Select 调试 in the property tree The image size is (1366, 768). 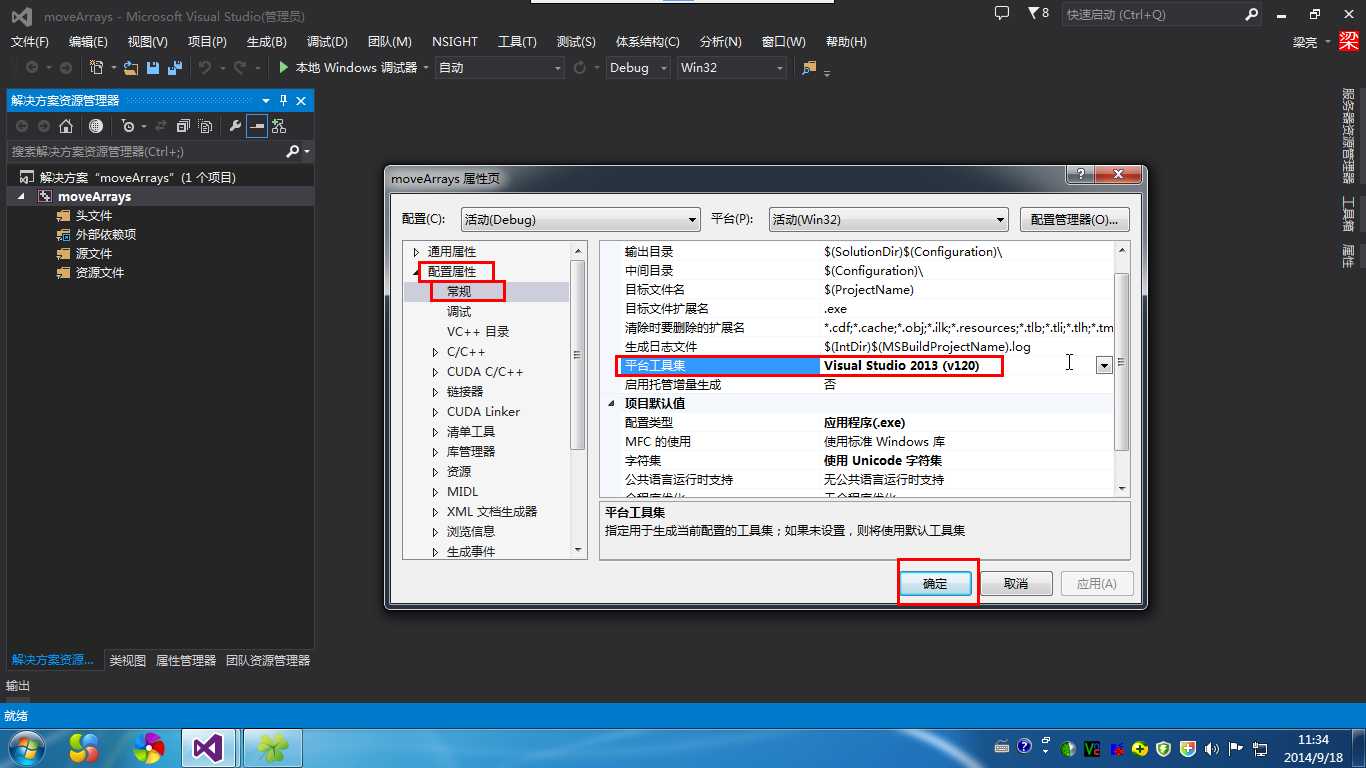pos(459,311)
